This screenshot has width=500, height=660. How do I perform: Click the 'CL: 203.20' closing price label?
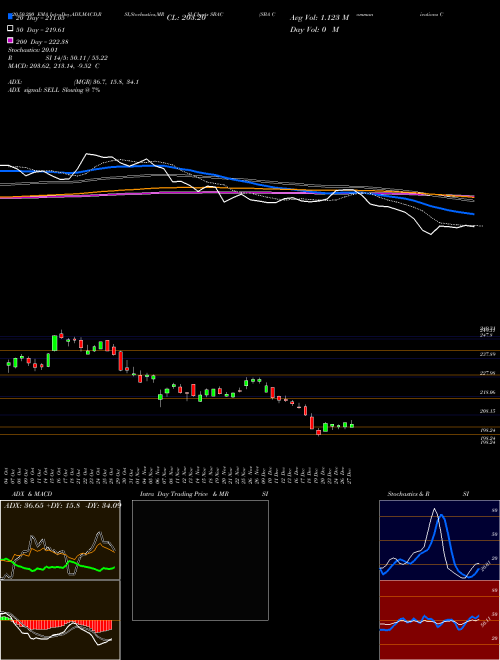[x=186, y=18]
